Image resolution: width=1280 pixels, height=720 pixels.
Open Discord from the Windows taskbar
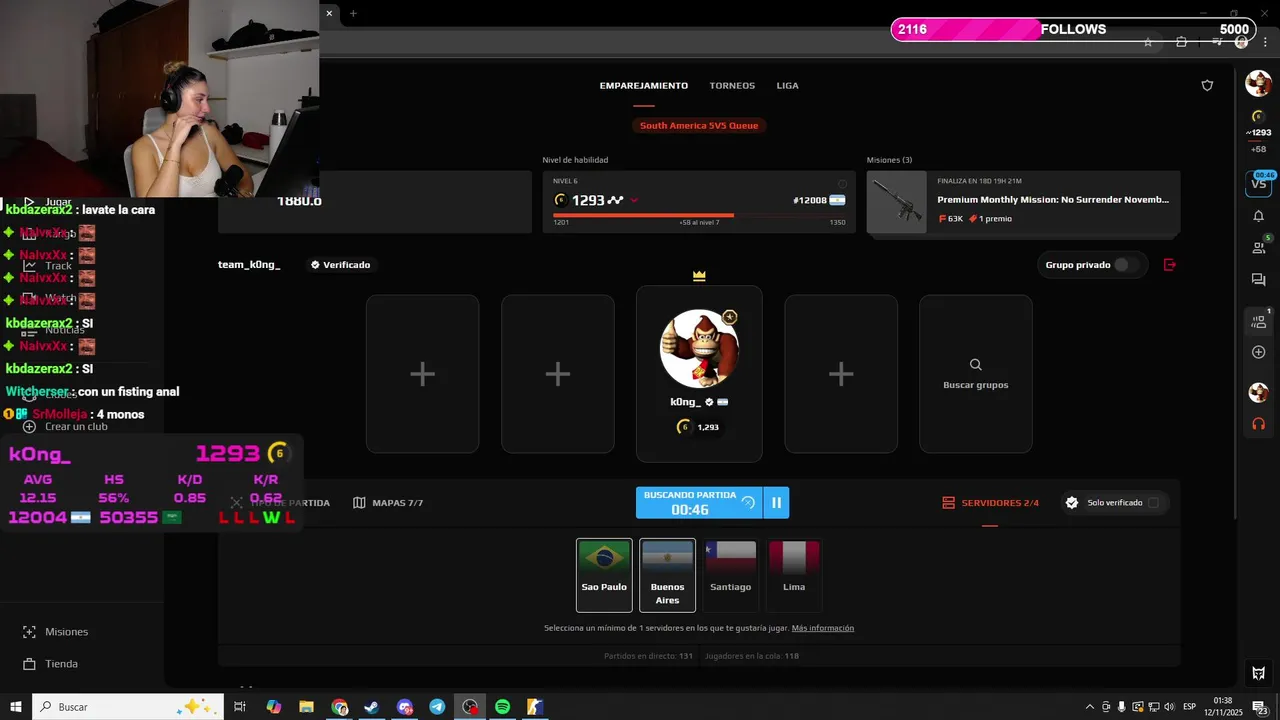404,707
